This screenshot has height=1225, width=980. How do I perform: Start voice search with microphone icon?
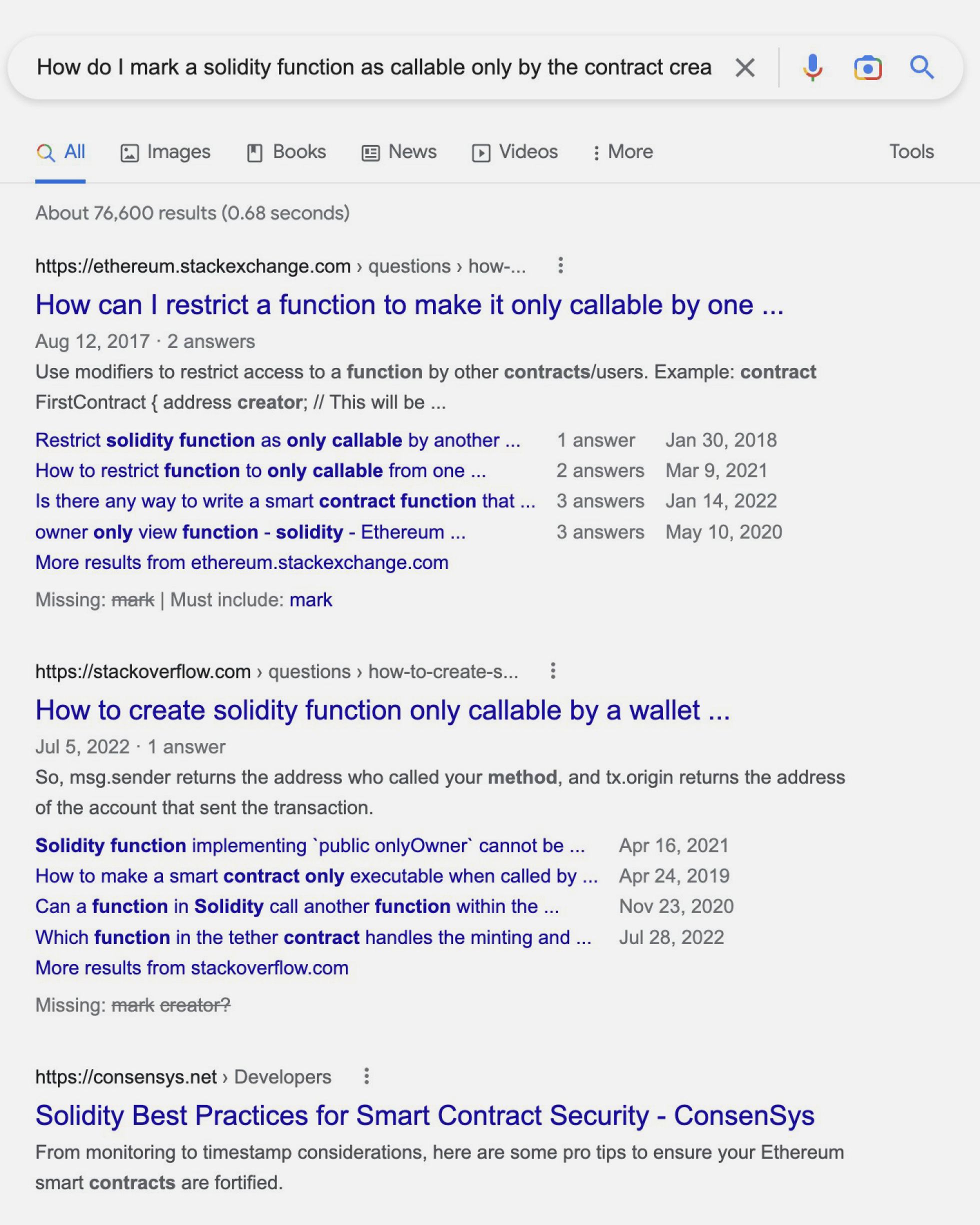812,67
